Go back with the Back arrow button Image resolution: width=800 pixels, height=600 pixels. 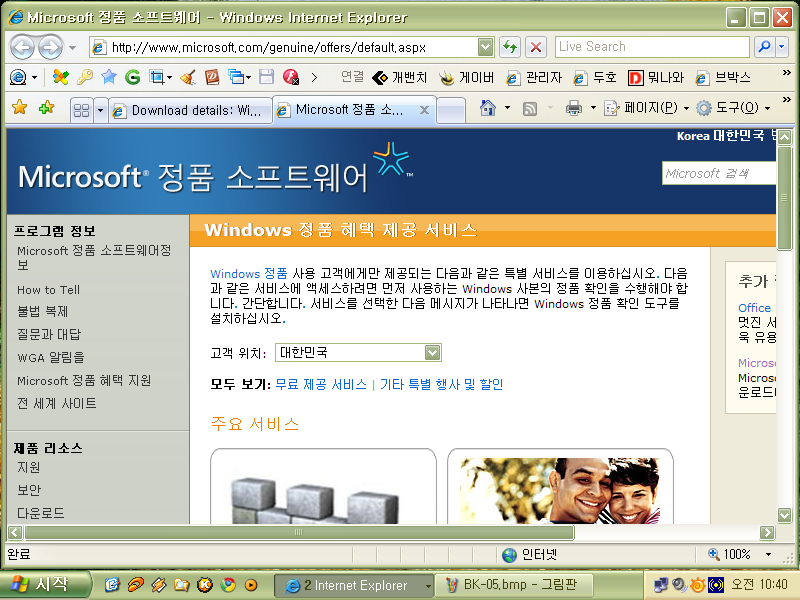[22, 47]
